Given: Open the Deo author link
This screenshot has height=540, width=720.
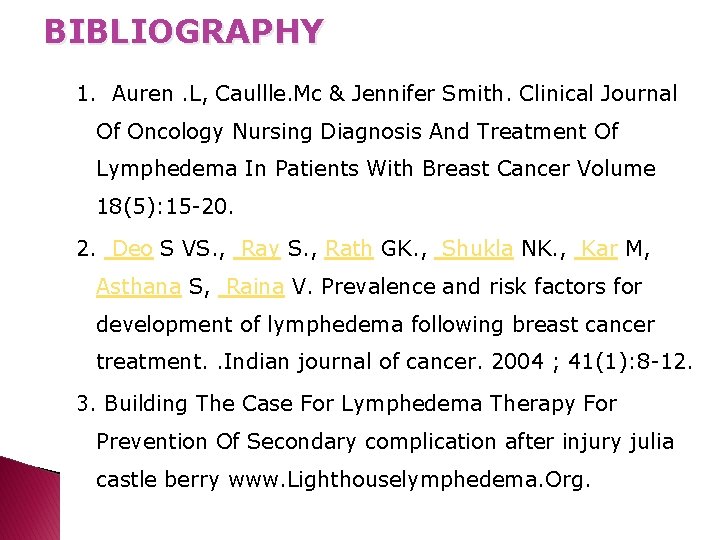Looking at the screenshot, I should [133, 249].
